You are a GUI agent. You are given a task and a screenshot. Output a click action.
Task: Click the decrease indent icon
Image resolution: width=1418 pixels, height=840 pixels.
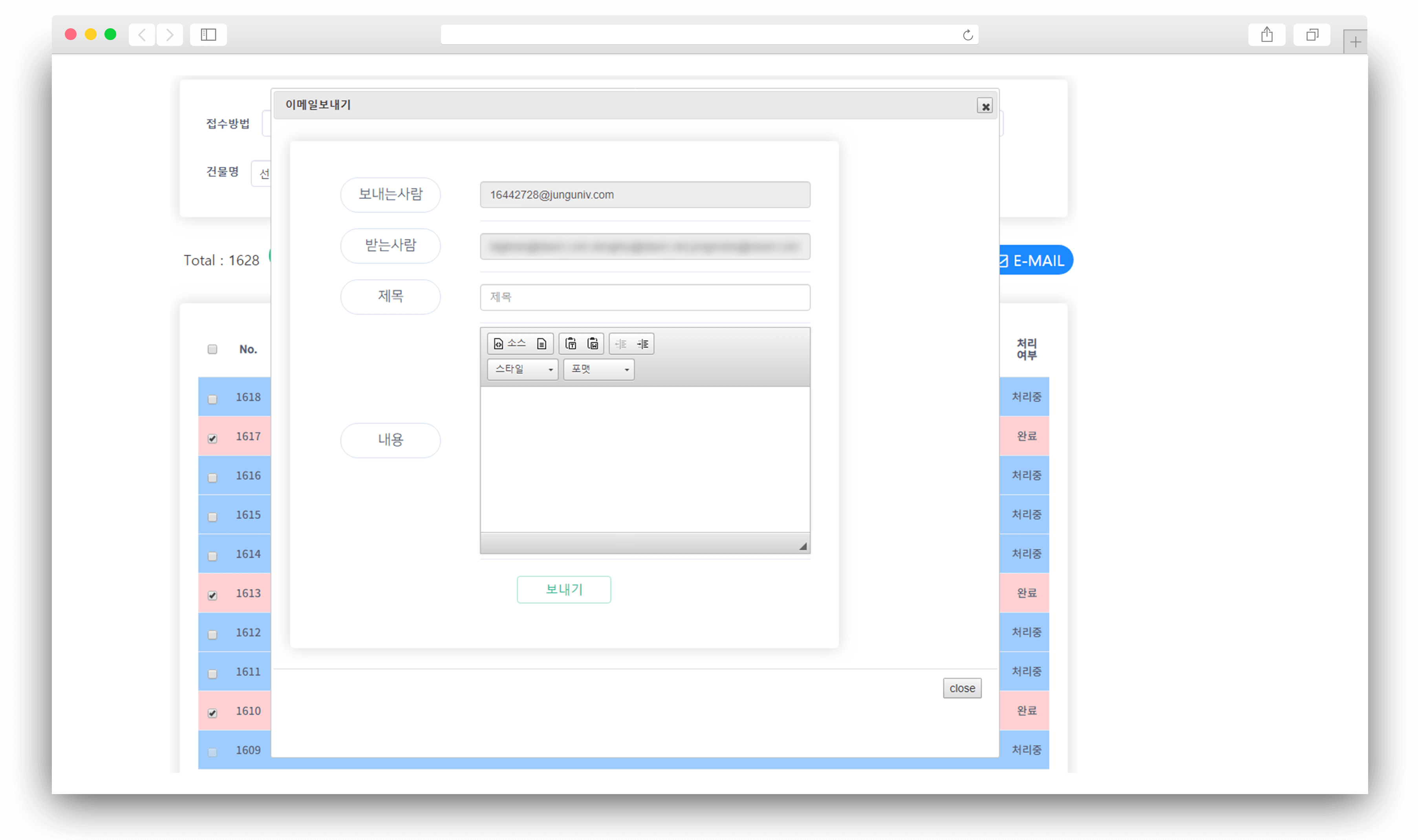[621, 343]
